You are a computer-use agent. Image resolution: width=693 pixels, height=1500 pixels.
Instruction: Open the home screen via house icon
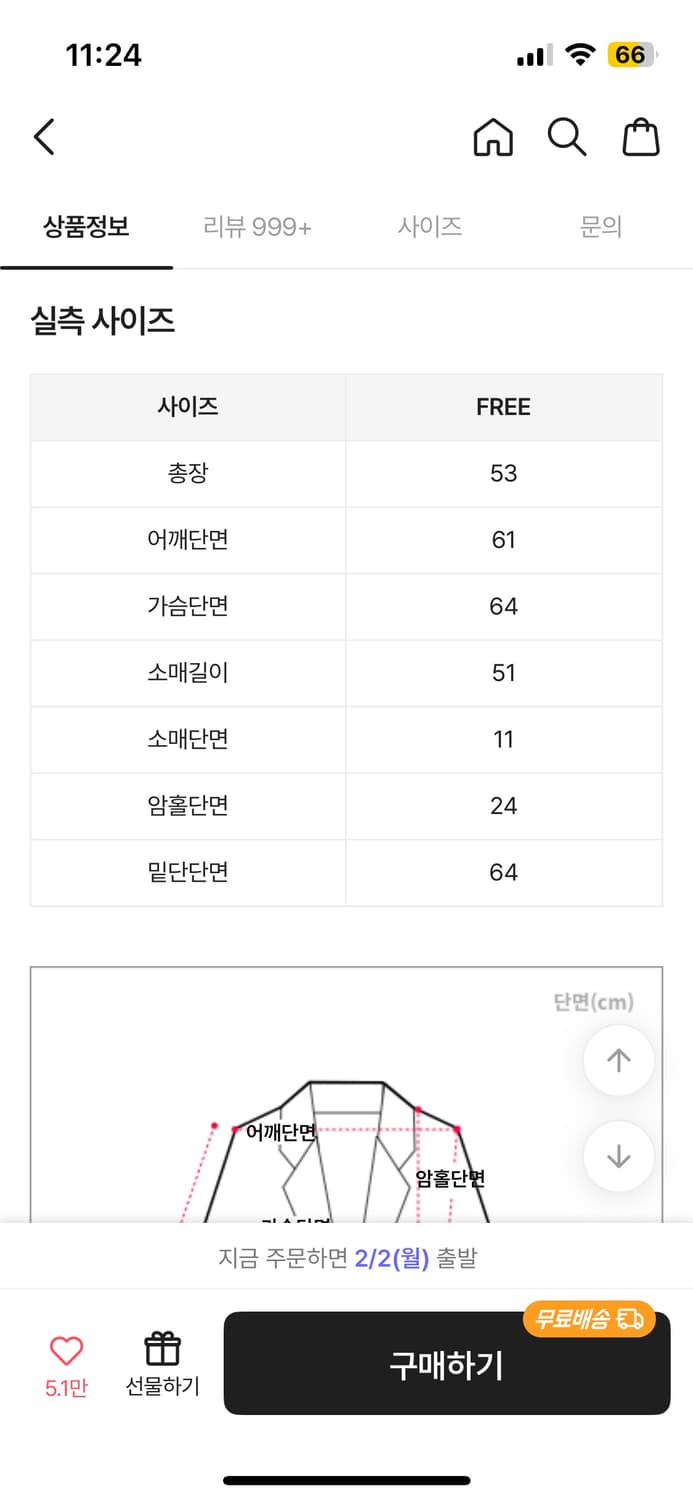(494, 137)
